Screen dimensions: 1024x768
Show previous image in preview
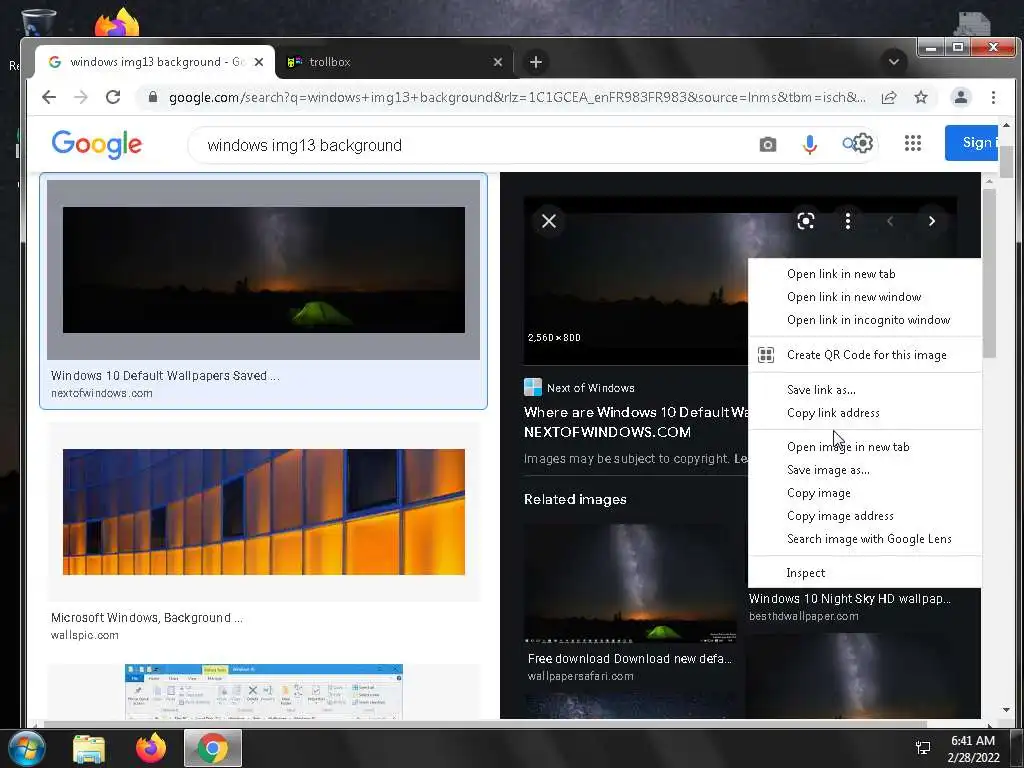(x=889, y=221)
